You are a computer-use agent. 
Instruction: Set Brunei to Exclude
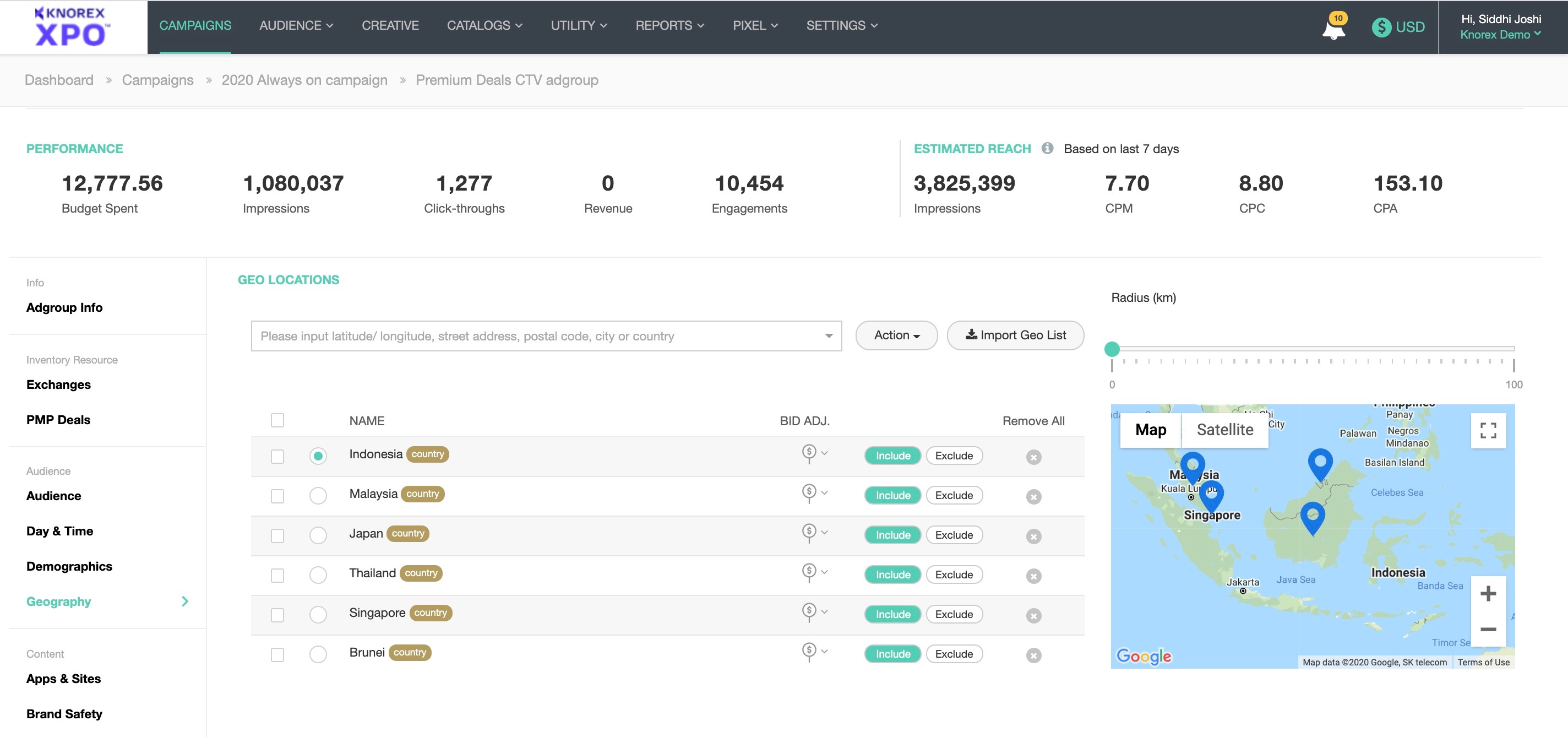click(954, 654)
